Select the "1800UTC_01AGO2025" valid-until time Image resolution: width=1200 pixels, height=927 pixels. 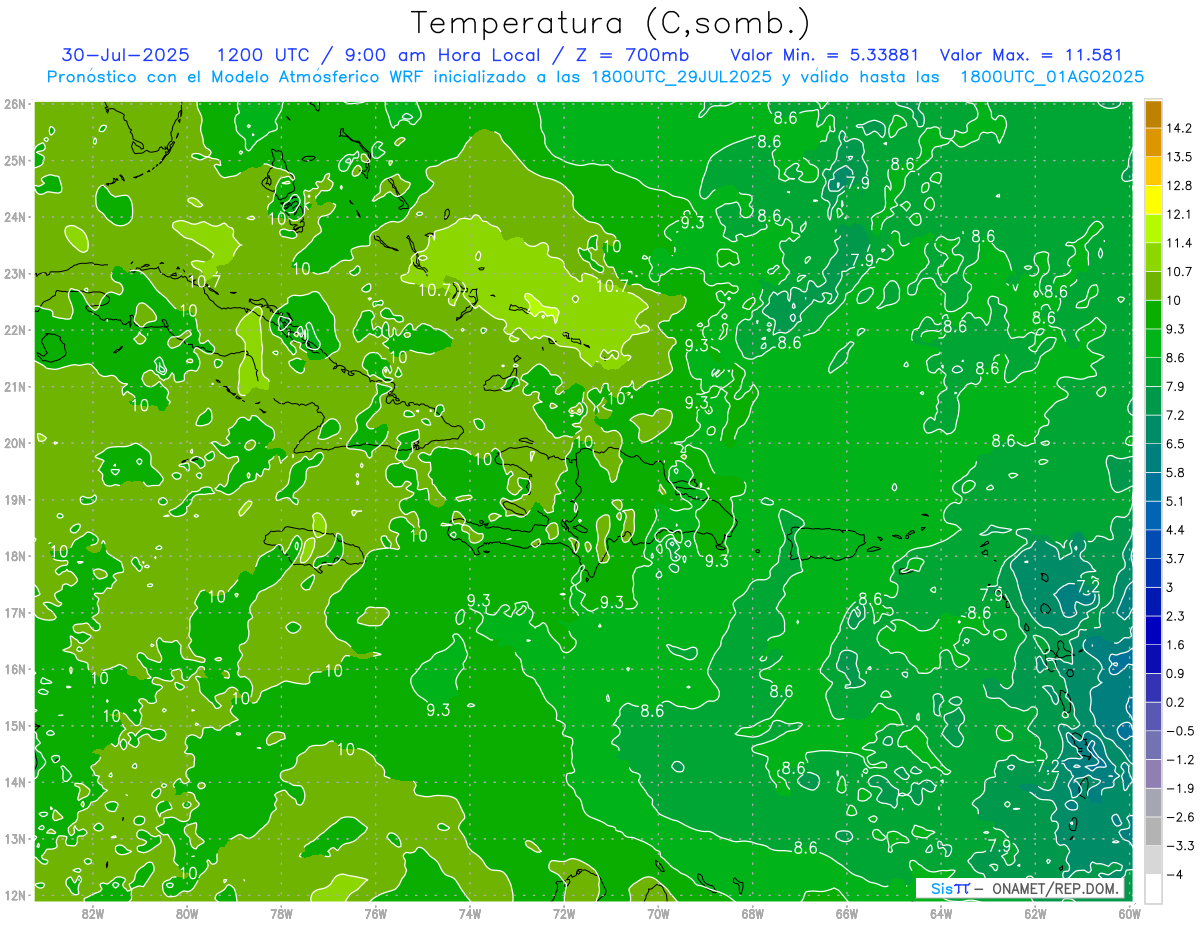(1052, 77)
